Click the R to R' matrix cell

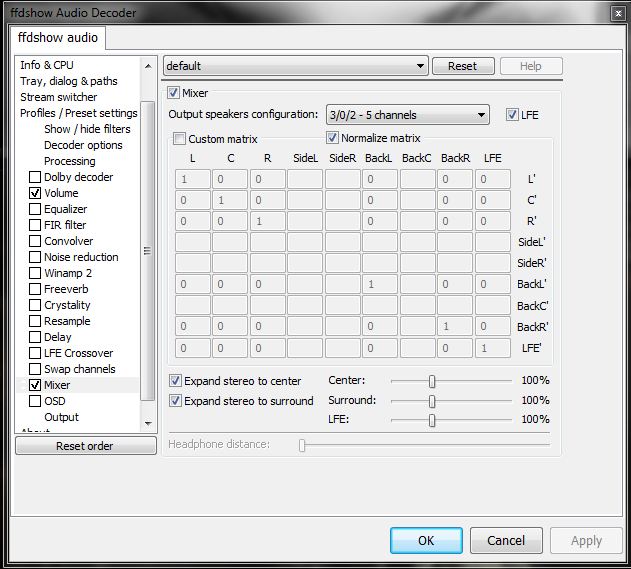click(x=268, y=221)
